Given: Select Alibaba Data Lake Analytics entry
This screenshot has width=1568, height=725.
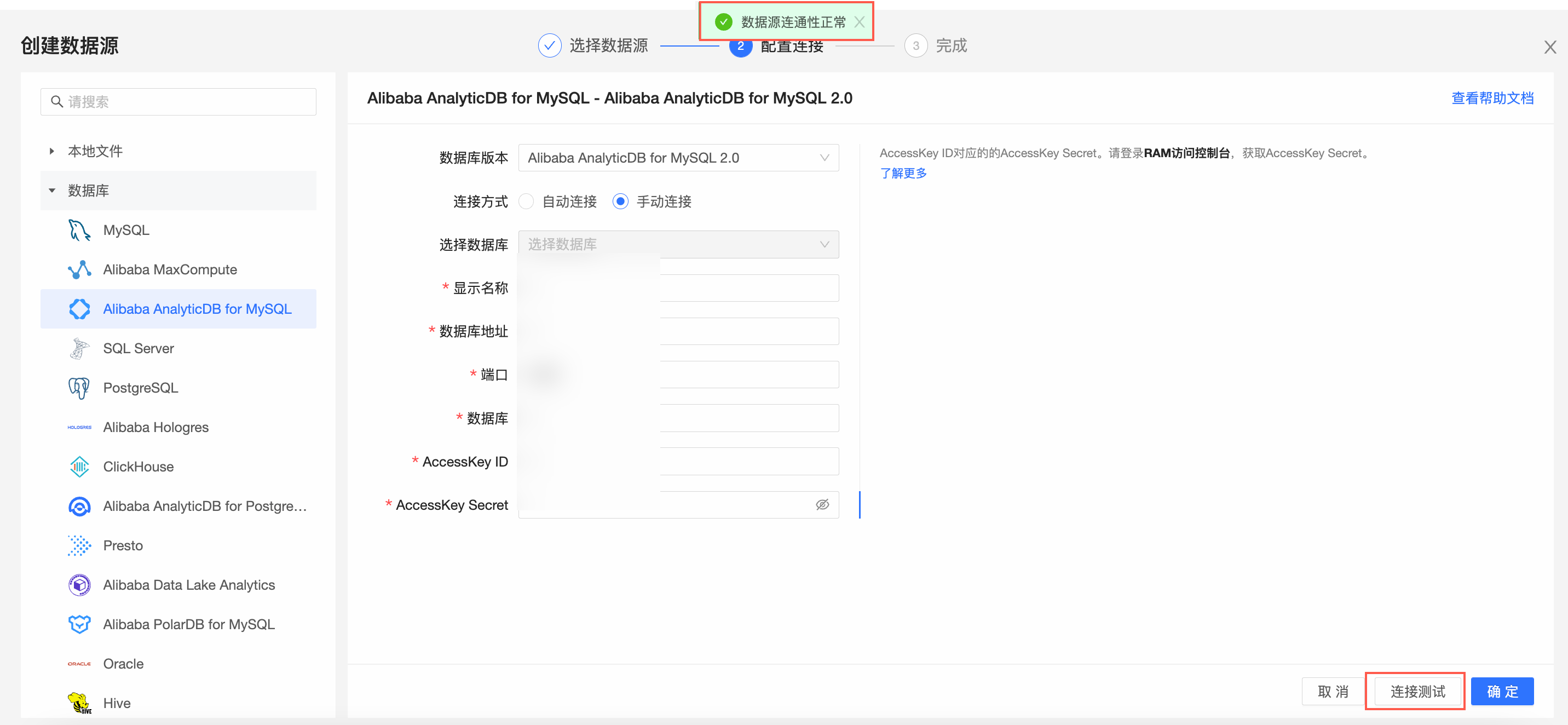Looking at the screenshot, I should pyautogui.click(x=178, y=585).
